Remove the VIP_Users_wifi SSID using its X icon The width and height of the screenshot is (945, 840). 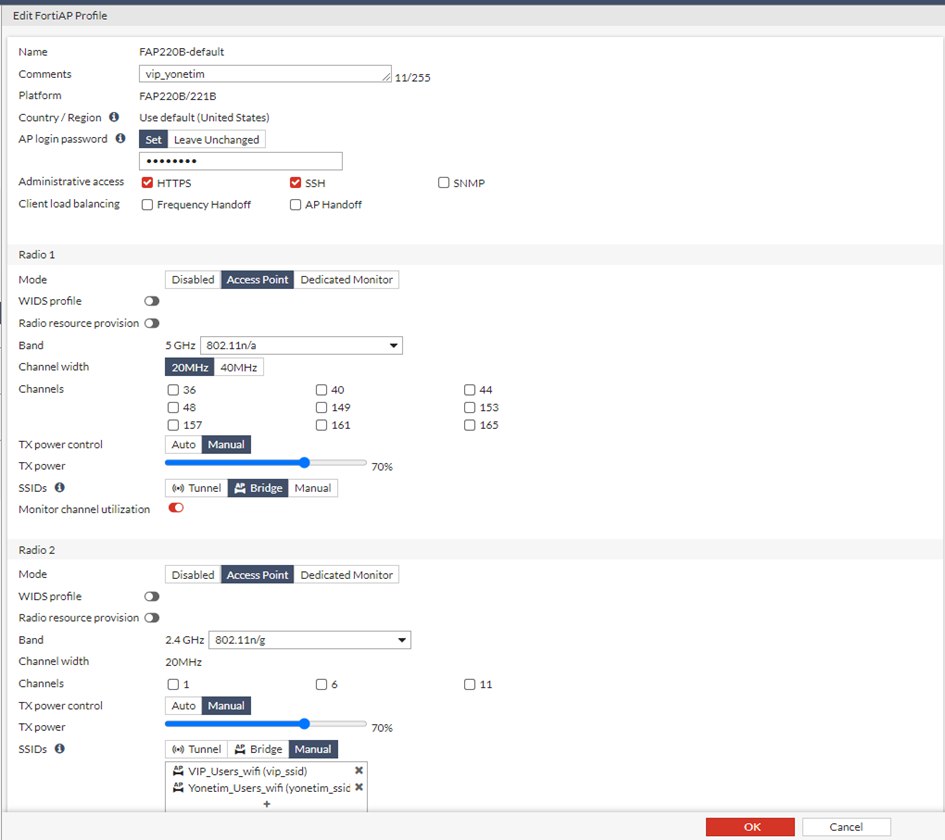[358, 770]
